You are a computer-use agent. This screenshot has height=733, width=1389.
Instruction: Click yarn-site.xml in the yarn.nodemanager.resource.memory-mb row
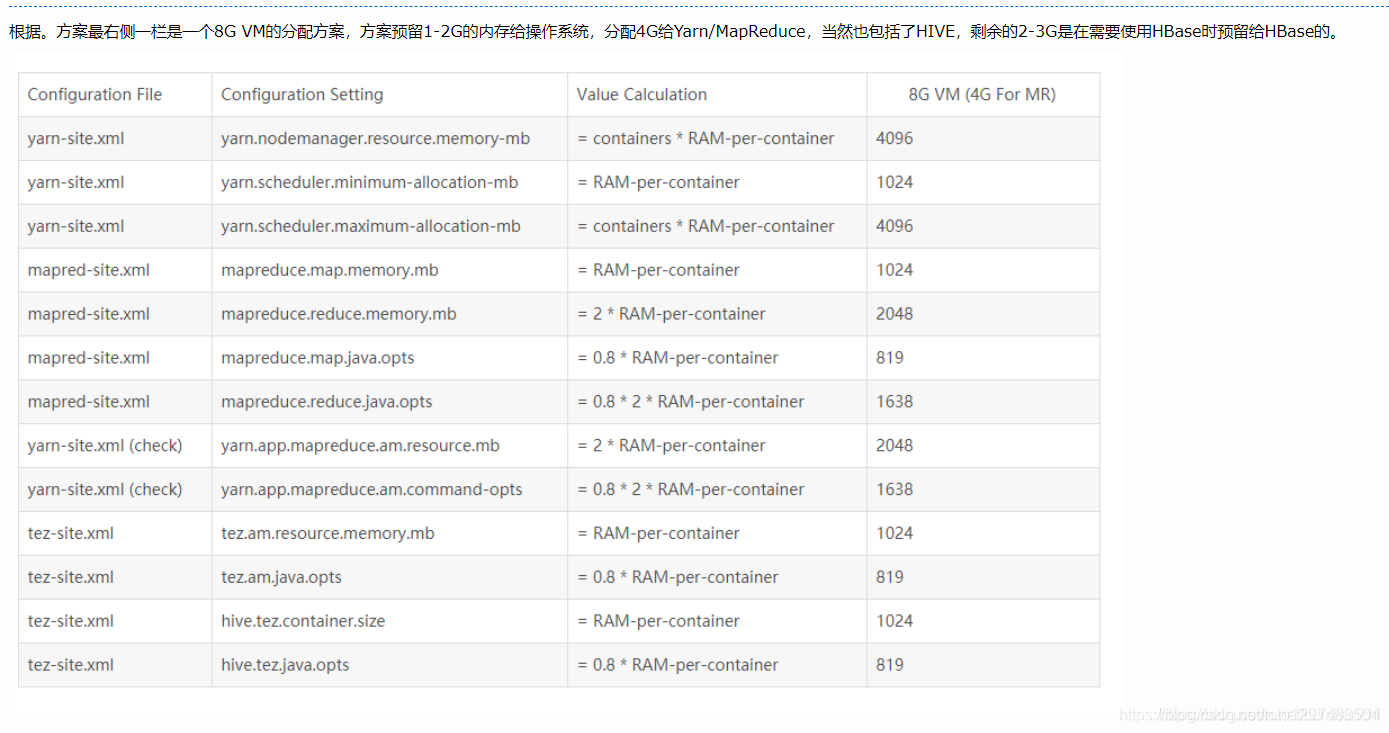[76, 139]
